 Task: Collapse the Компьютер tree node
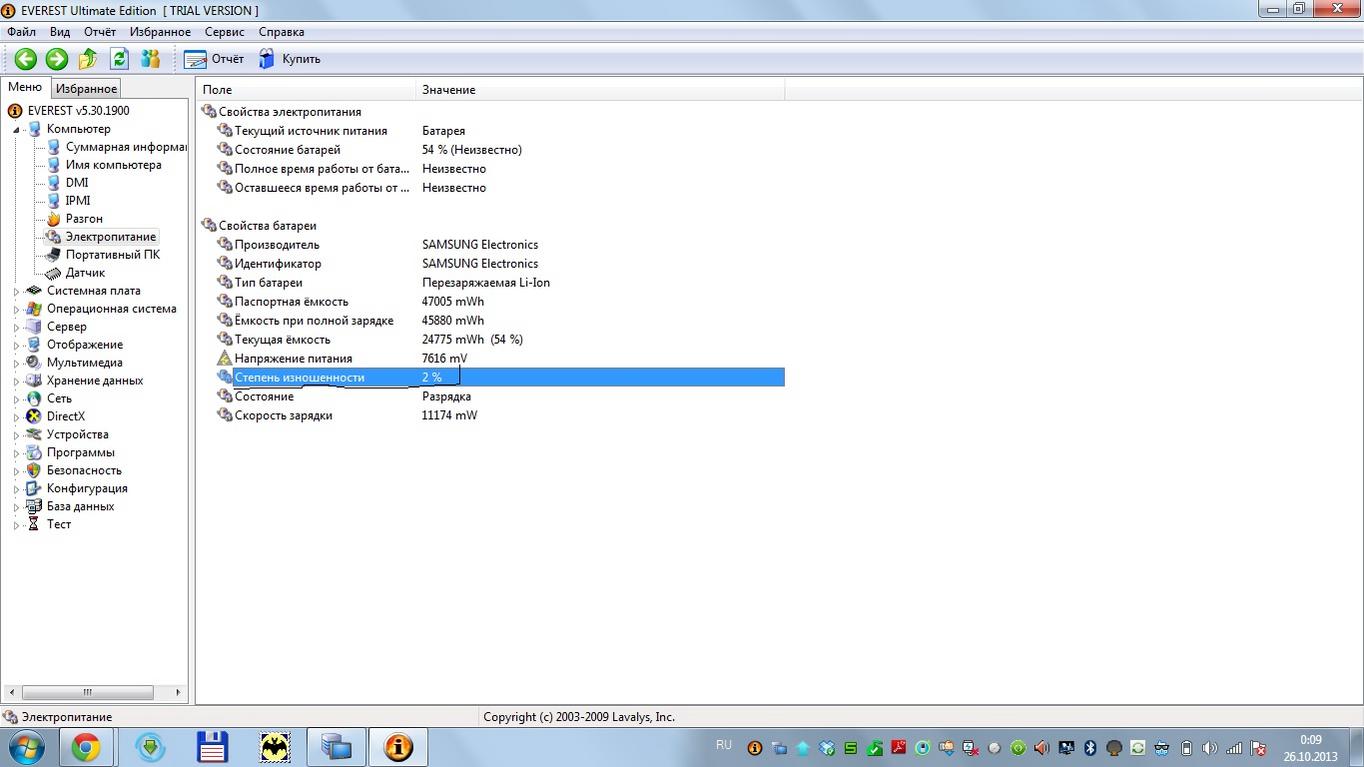16,129
